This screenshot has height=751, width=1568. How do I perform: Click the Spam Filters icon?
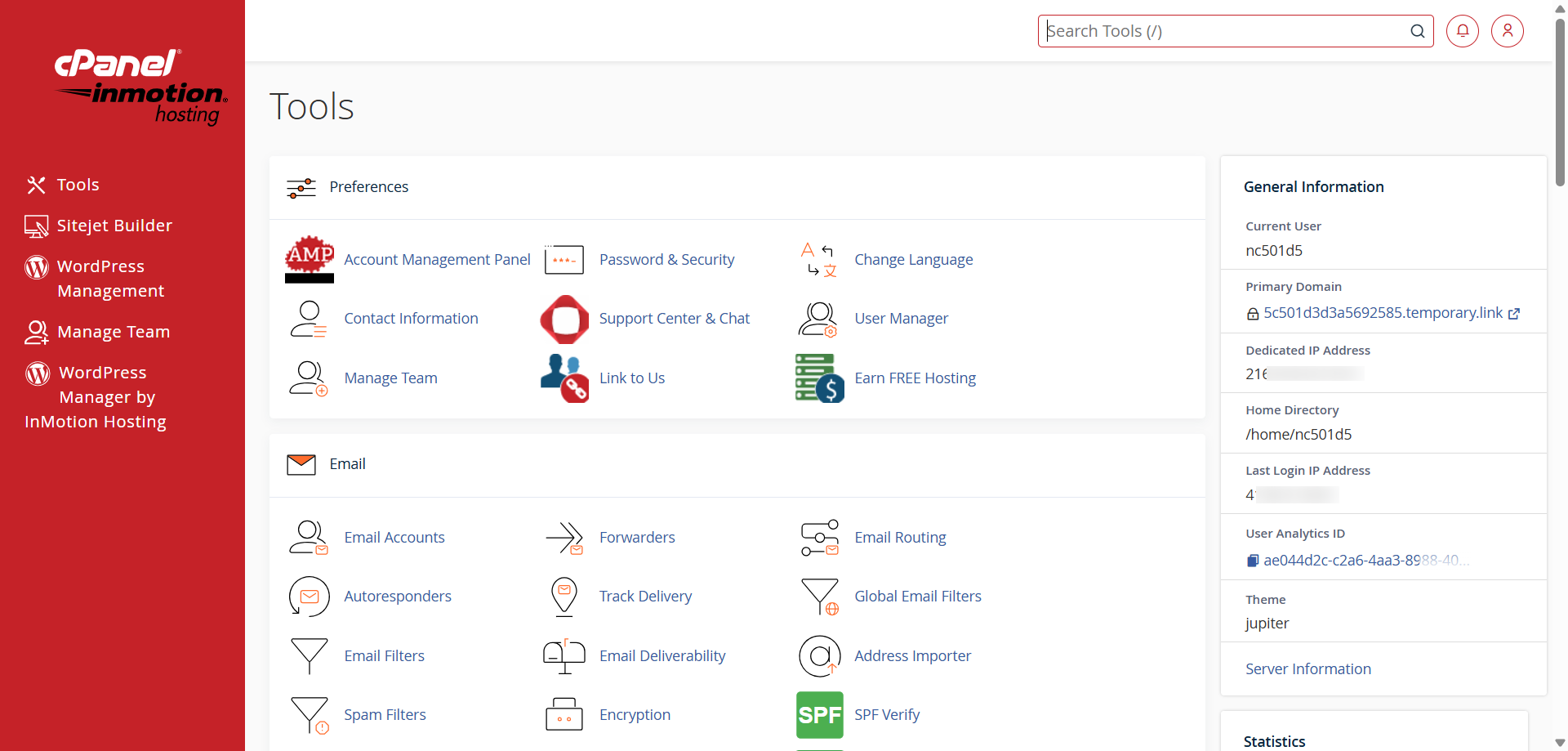click(310, 715)
